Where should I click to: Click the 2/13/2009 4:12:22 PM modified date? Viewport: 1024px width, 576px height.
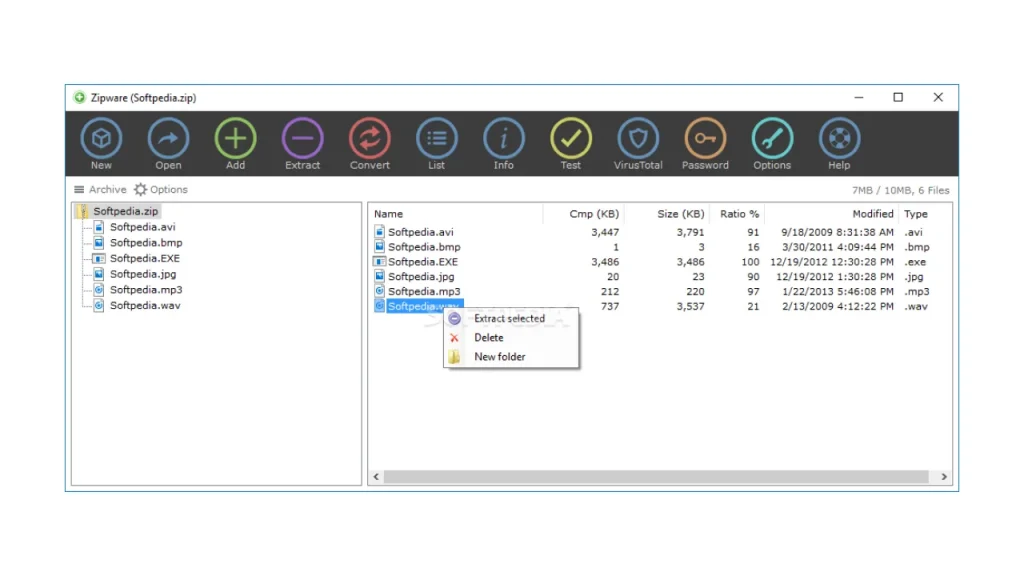838,306
